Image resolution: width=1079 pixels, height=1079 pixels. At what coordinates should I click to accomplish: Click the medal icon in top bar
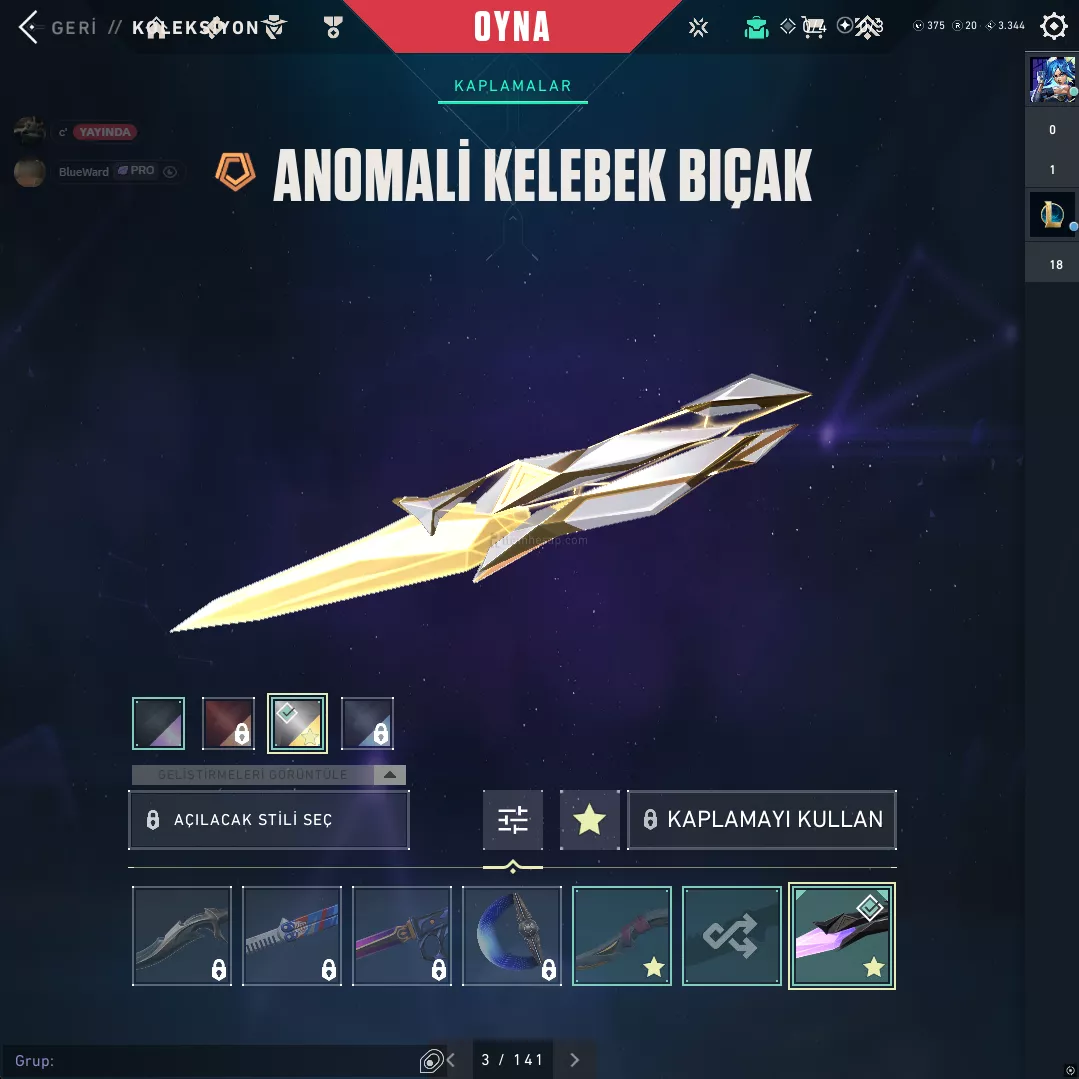[333, 28]
